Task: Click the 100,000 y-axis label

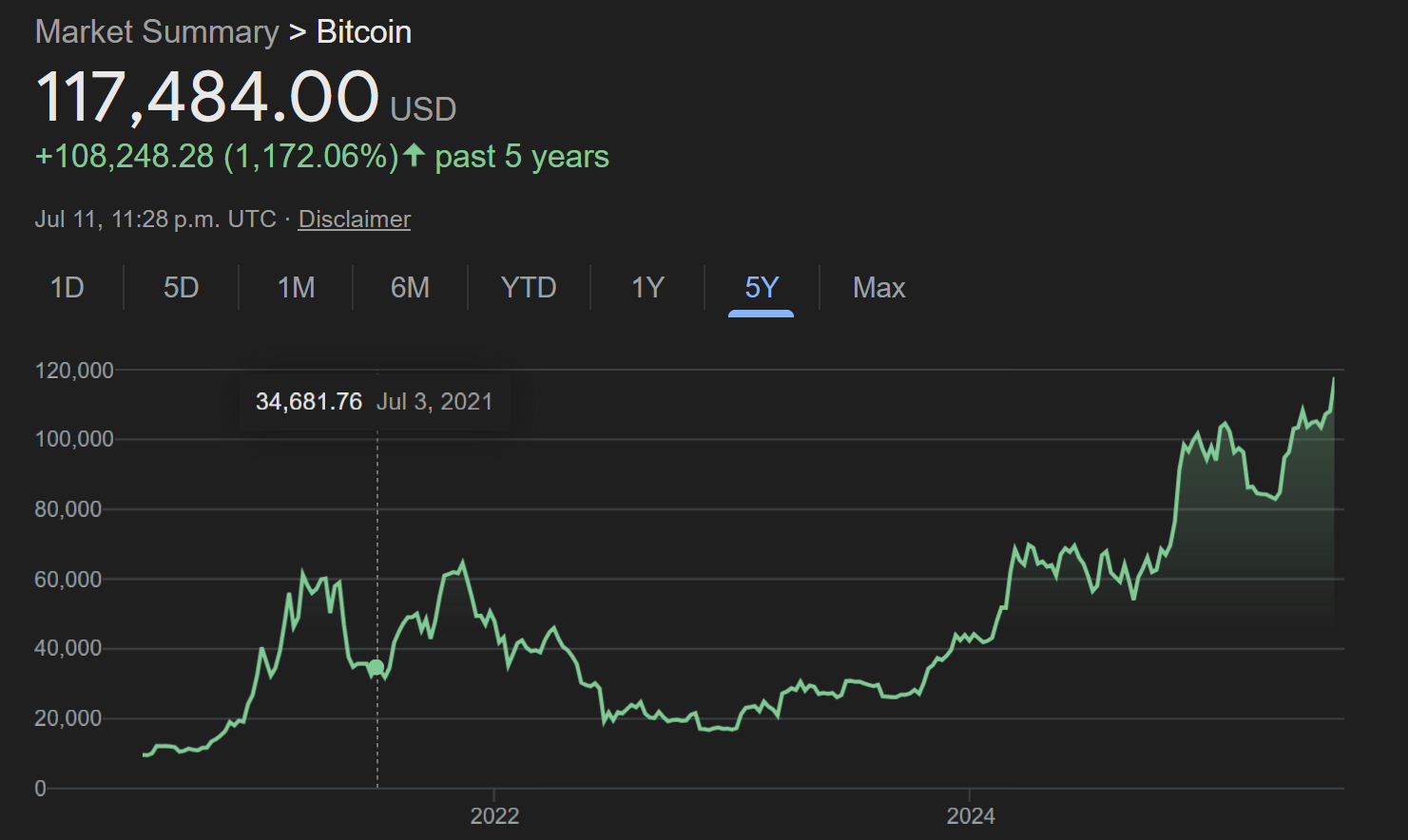Action: tap(74, 439)
